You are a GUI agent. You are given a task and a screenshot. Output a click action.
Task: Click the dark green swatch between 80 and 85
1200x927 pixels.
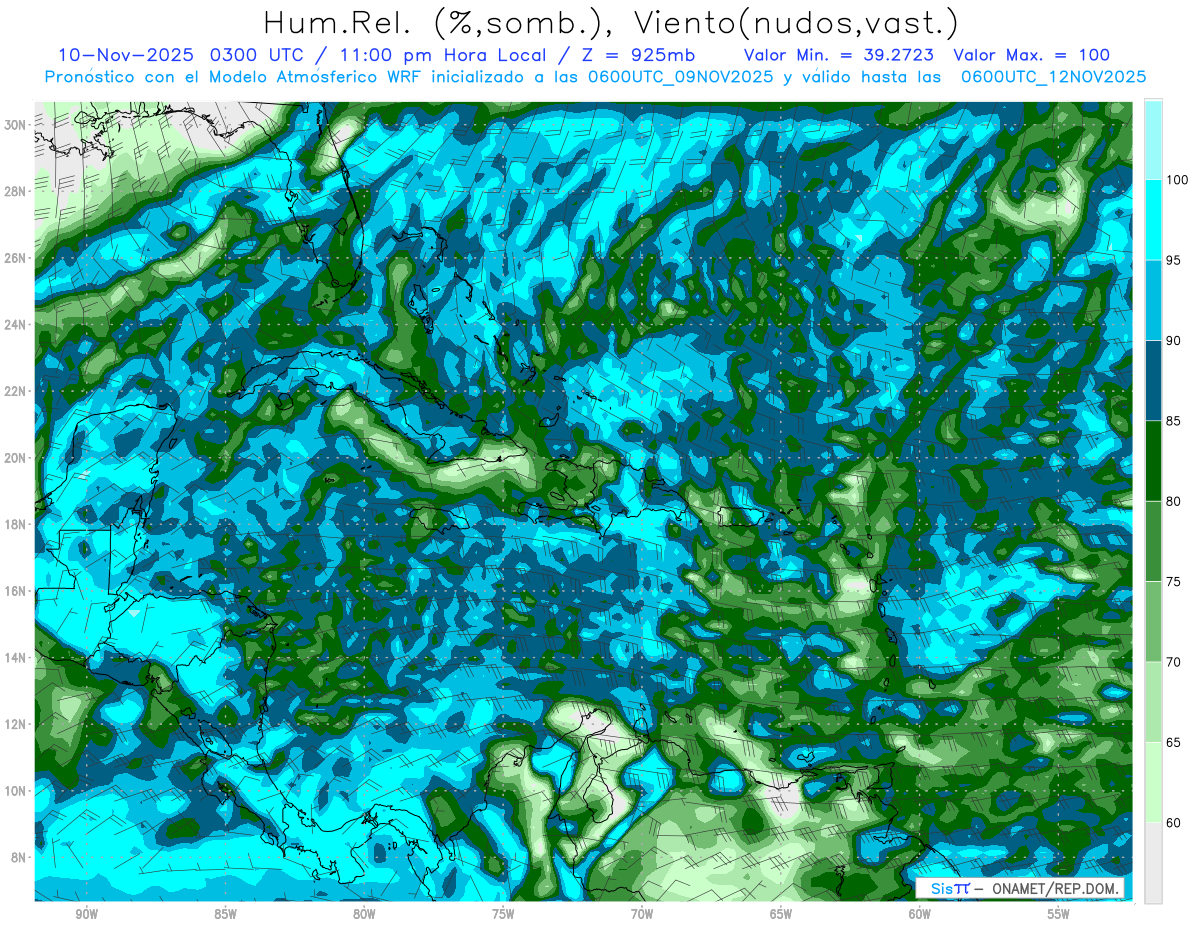tap(1153, 461)
